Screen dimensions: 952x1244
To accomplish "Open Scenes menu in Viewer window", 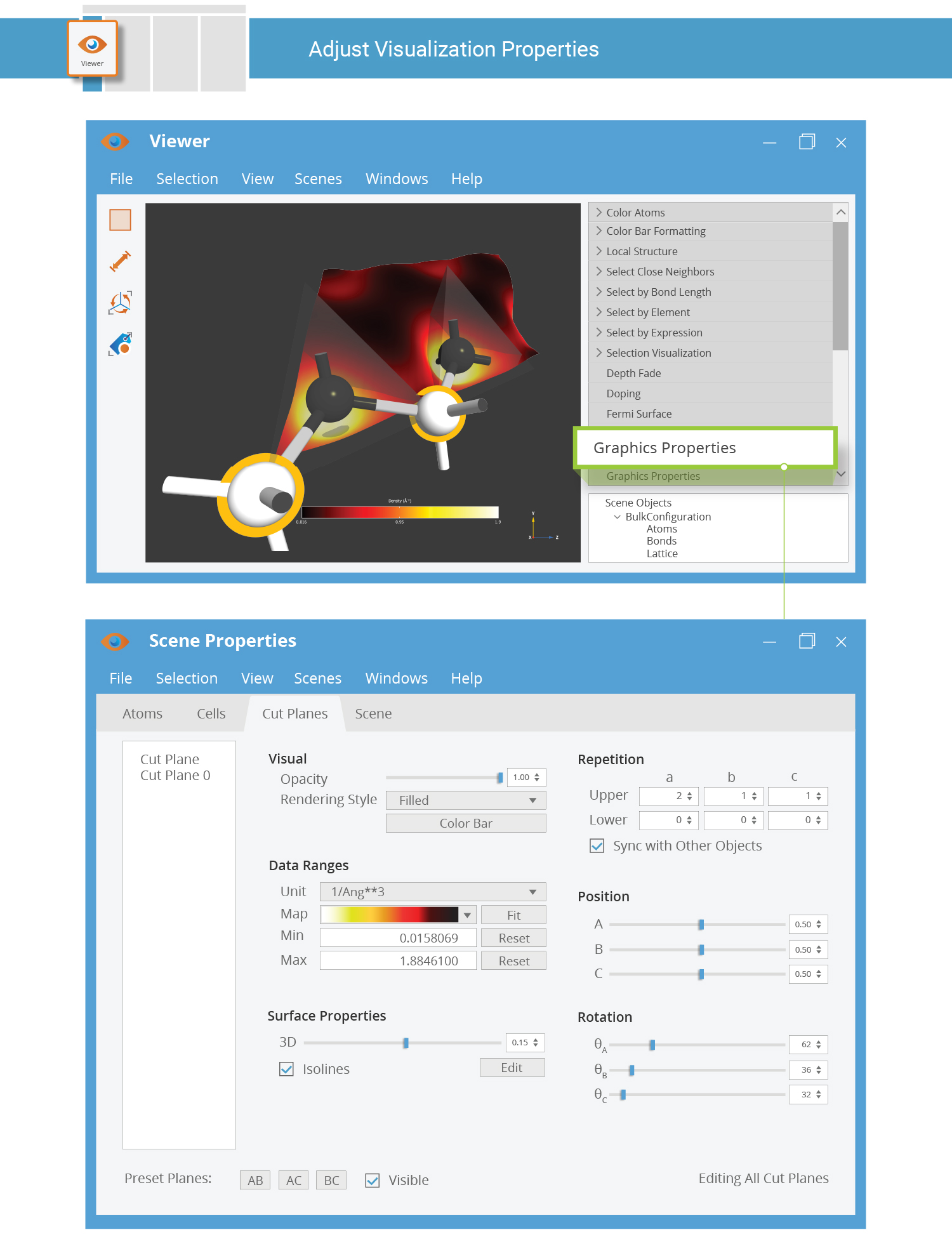I will 318,179.
